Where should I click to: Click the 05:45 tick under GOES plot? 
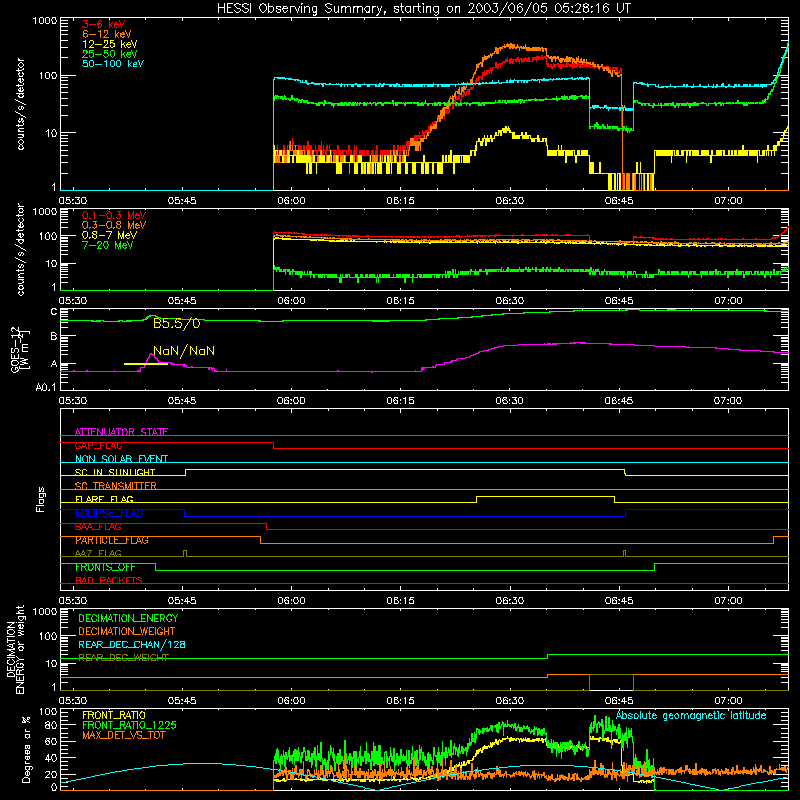182,401
